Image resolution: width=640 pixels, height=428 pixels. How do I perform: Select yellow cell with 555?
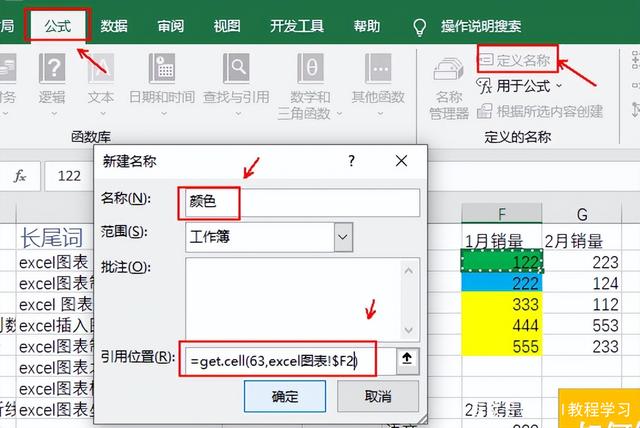(502, 346)
